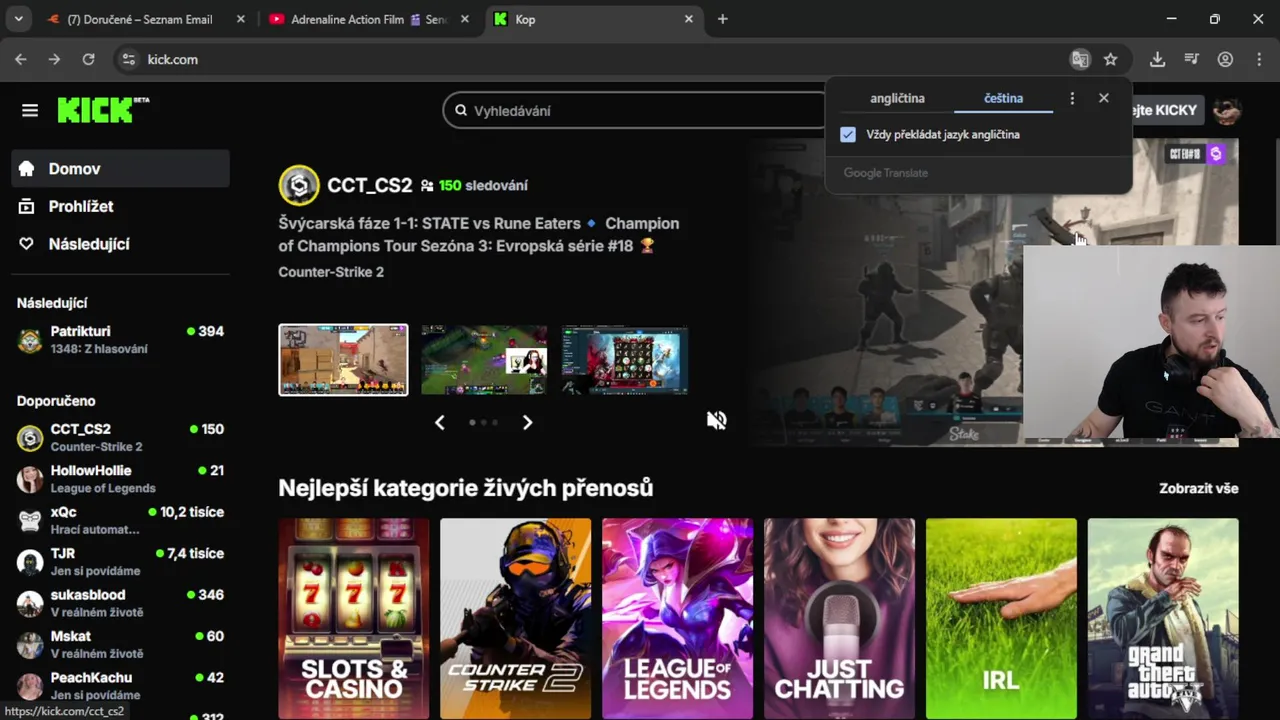This screenshot has width=1280, height=720.
Task: Uncheck Vždy překládat jazyk angličtina
Action: point(848,134)
